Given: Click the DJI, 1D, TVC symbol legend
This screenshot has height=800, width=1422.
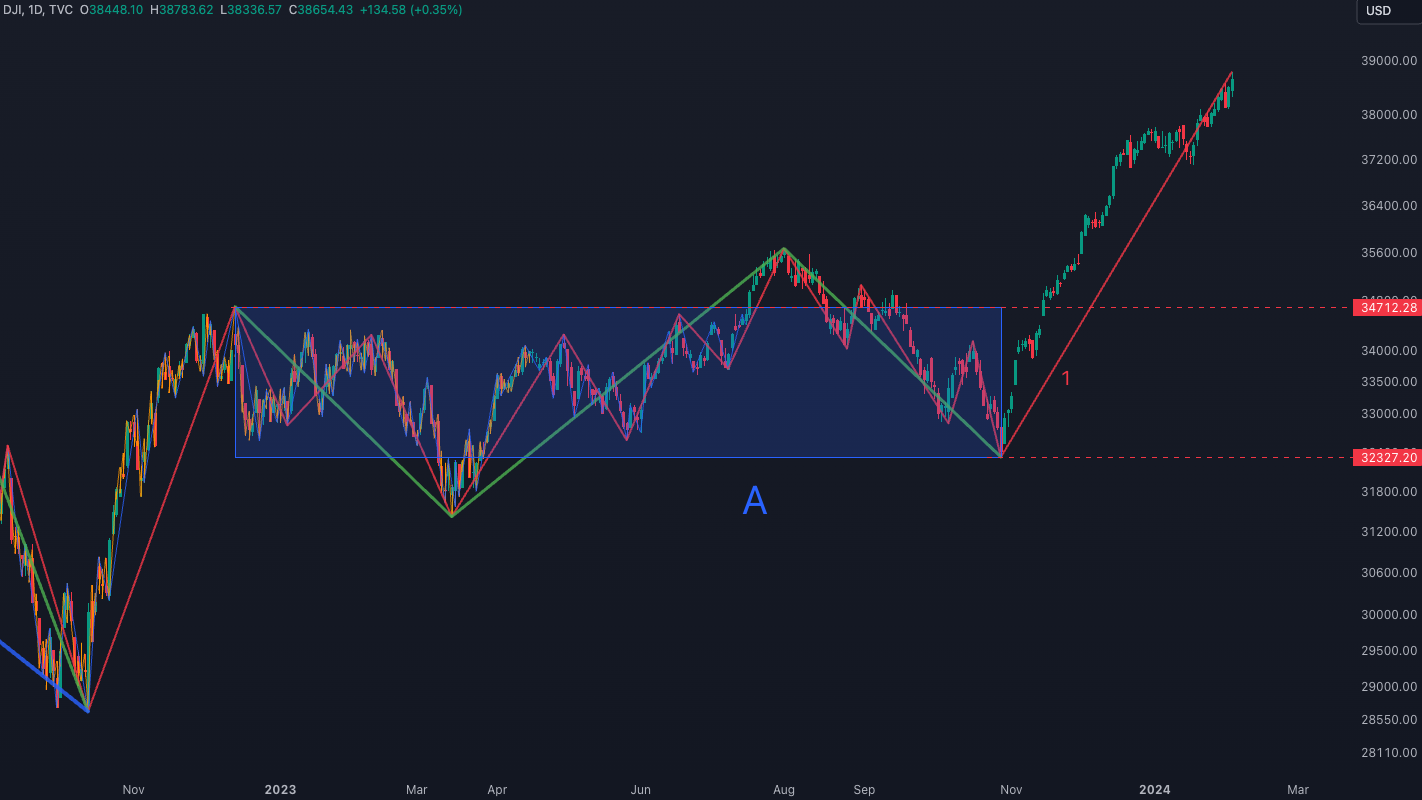Looking at the screenshot, I should coord(36,10).
